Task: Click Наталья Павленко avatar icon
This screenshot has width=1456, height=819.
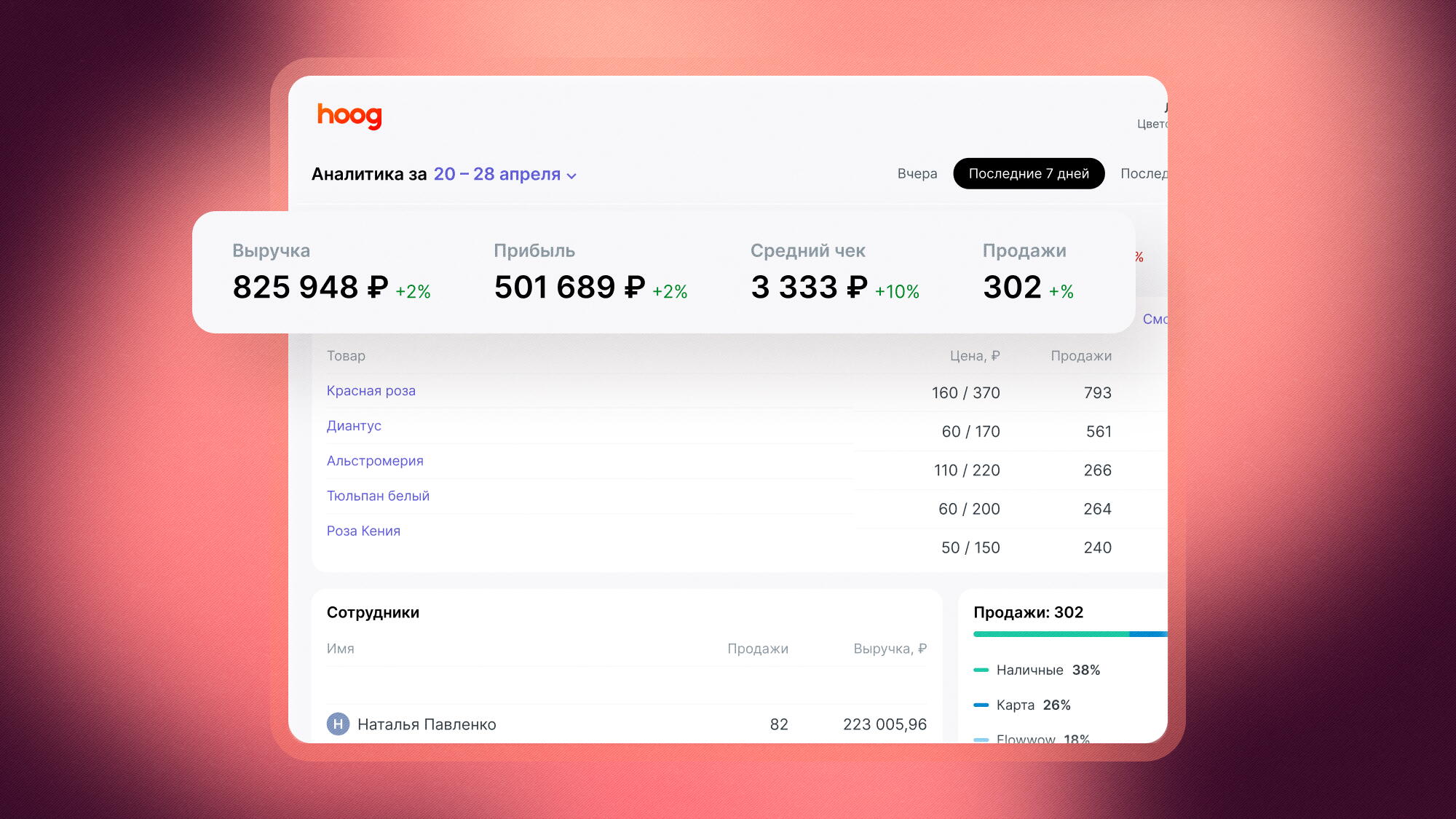Action: coord(338,724)
